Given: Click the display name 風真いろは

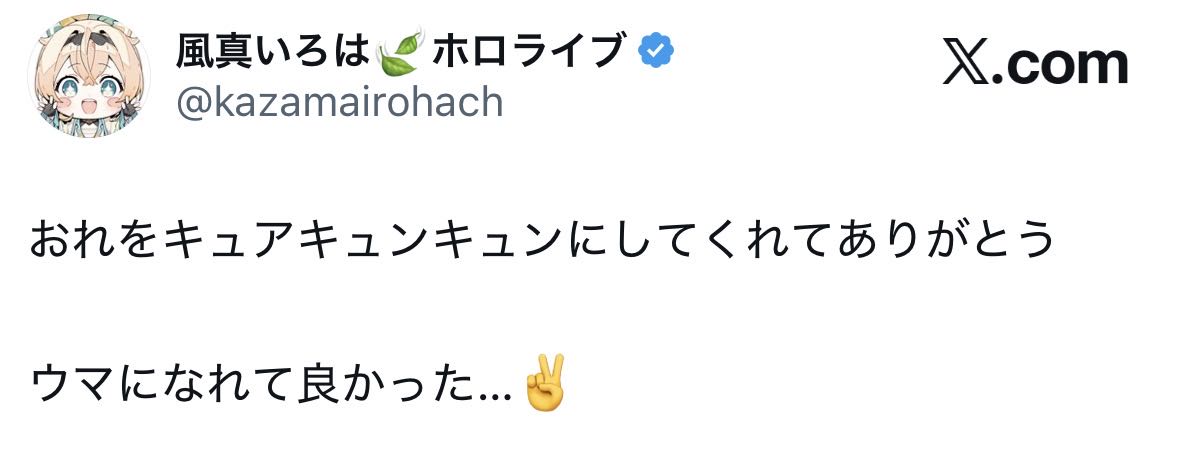Looking at the screenshot, I should (272, 50).
